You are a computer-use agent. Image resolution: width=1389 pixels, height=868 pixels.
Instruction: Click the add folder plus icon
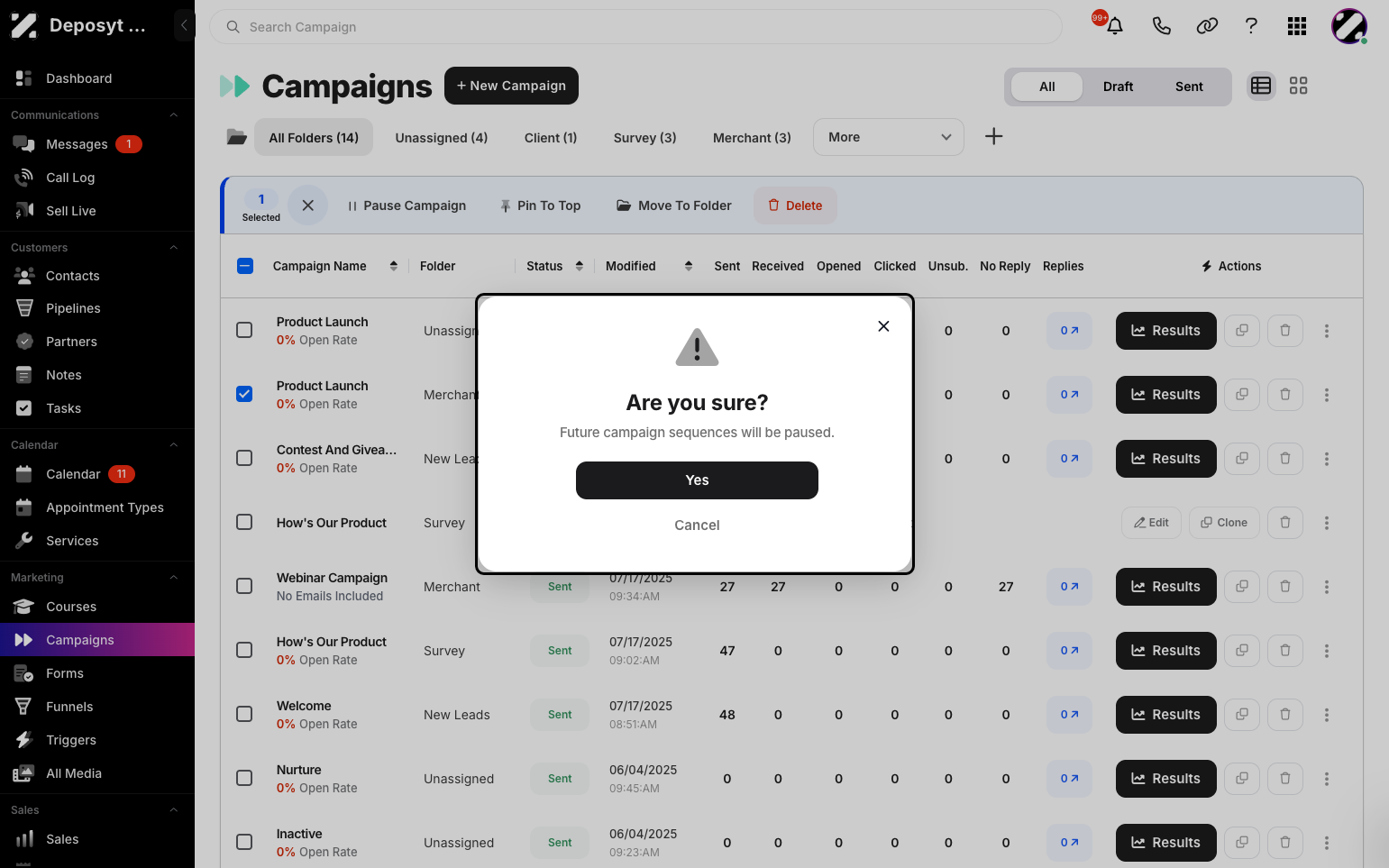click(993, 136)
